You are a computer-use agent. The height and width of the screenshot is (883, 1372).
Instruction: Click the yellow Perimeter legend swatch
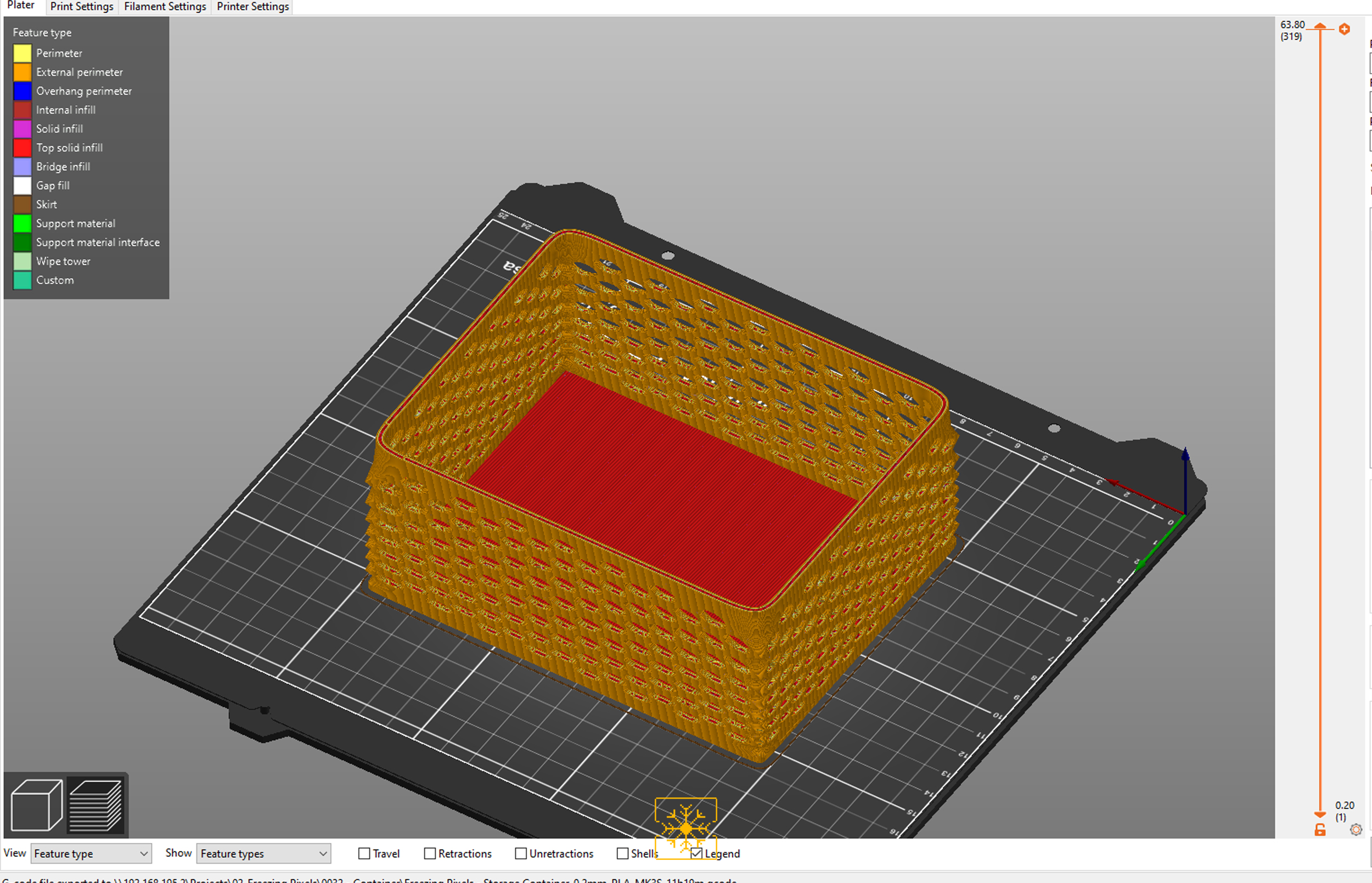(x=23, y=53)
